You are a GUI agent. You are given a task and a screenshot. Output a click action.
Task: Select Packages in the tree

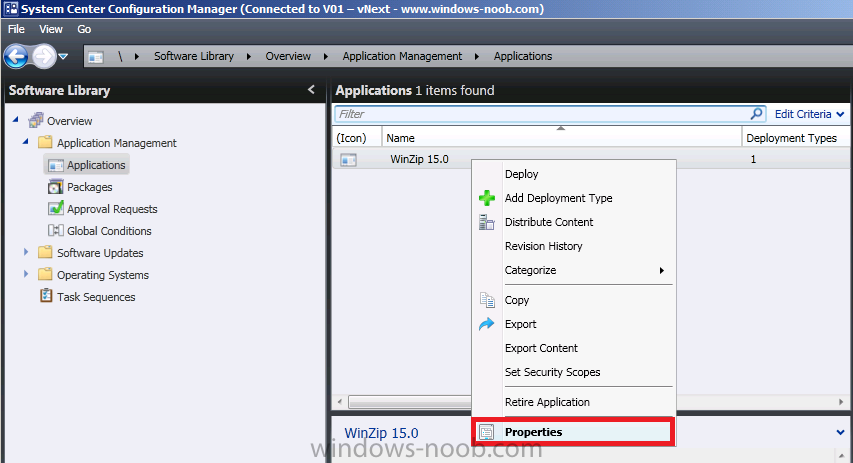(89, 187)
